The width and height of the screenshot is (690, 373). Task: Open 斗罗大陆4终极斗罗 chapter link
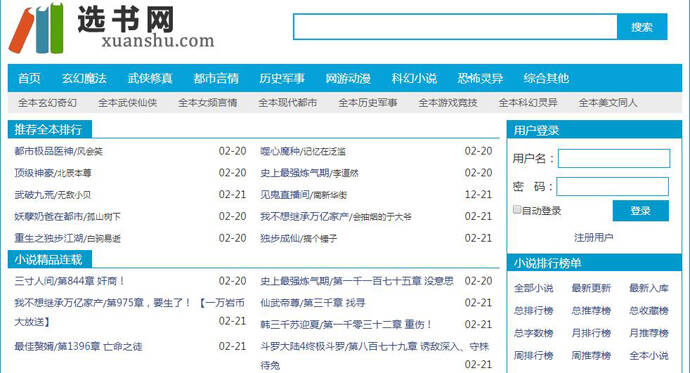(x=374, y=355)
